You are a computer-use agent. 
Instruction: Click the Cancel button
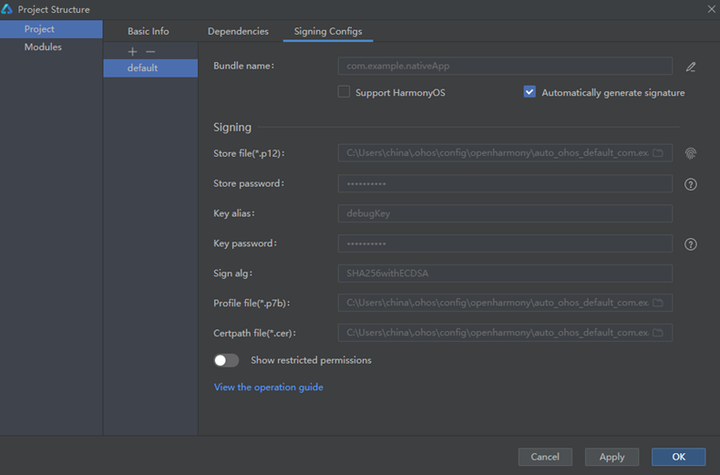(545, 457)
